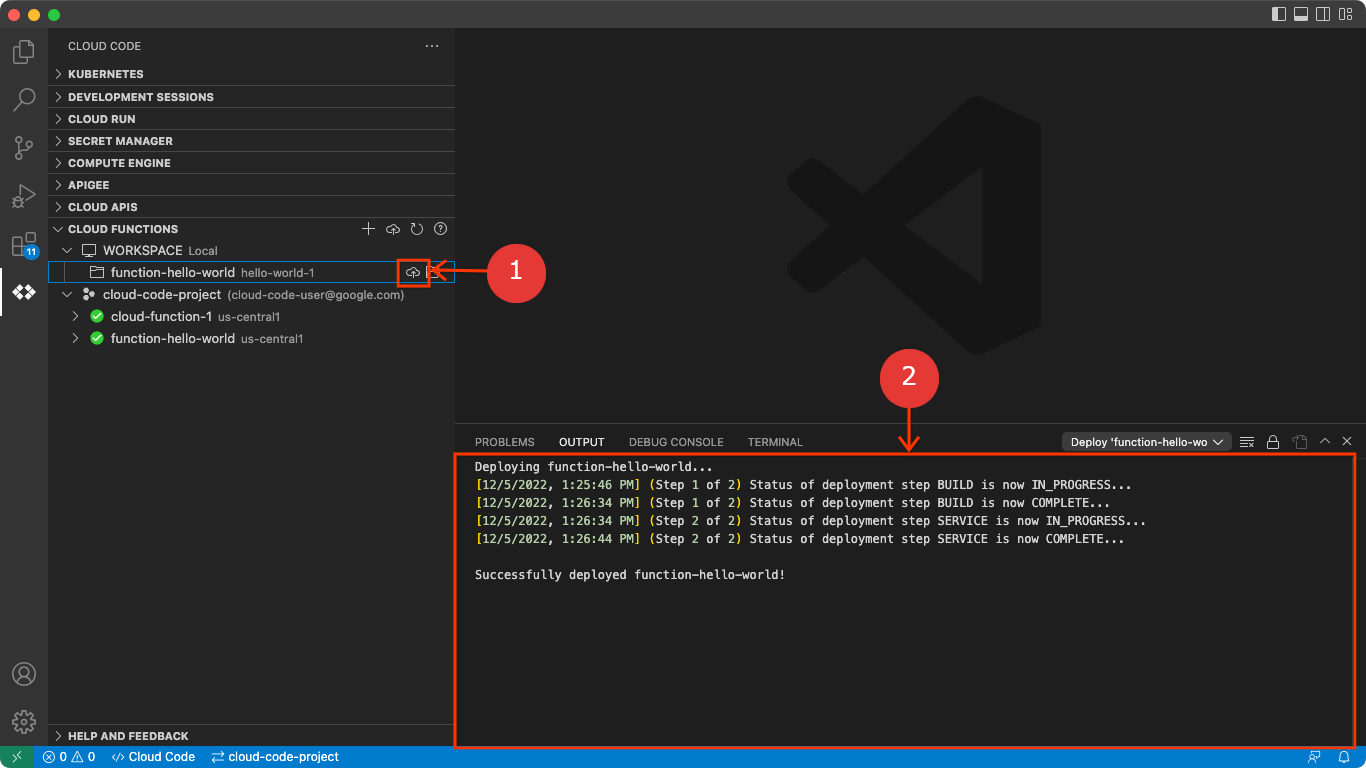Open the errors and warnings count in status bar
Viewport: 1366px width, 768px height.
69,757
